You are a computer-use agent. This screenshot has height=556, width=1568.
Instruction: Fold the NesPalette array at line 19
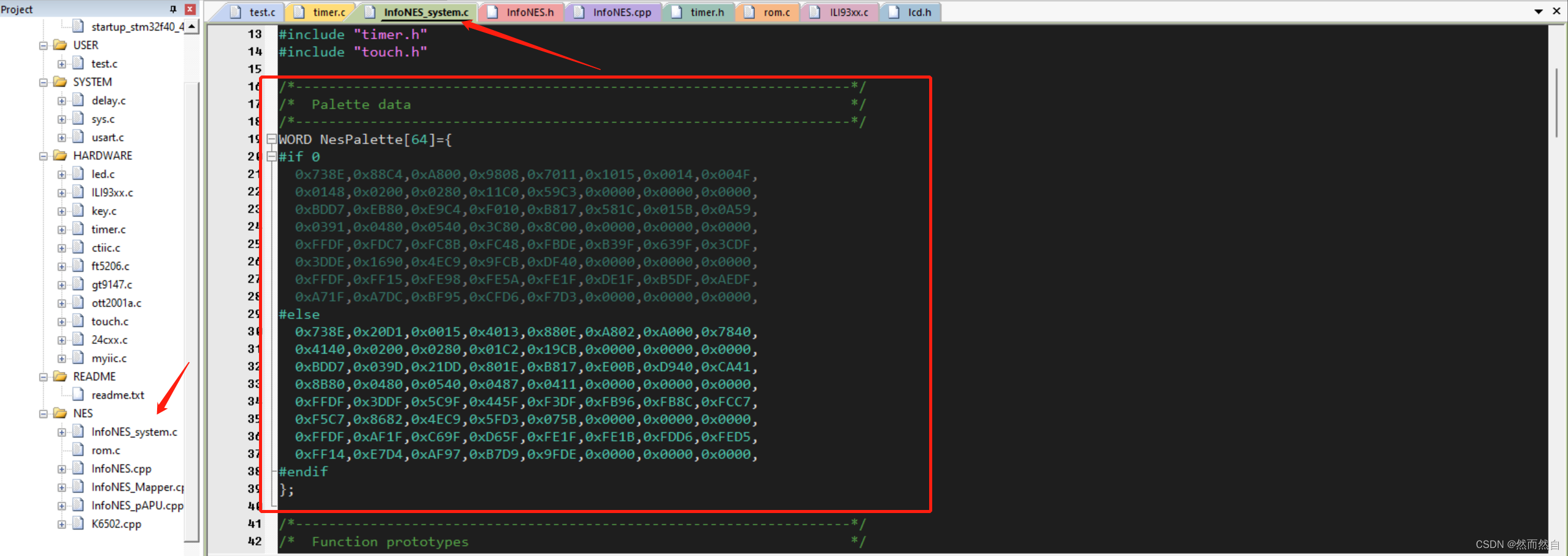[271, 139]
